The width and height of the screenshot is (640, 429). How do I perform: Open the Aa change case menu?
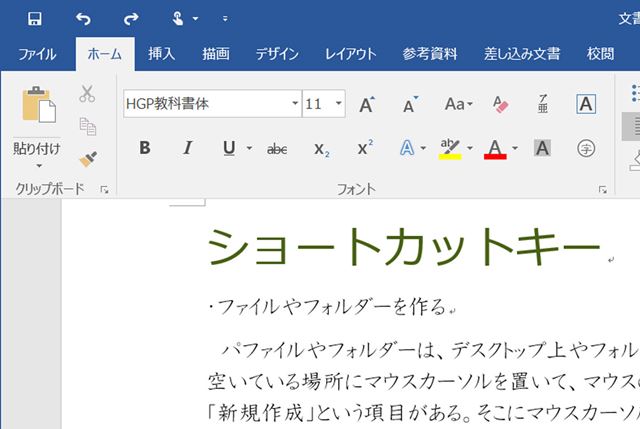(458, 104)
